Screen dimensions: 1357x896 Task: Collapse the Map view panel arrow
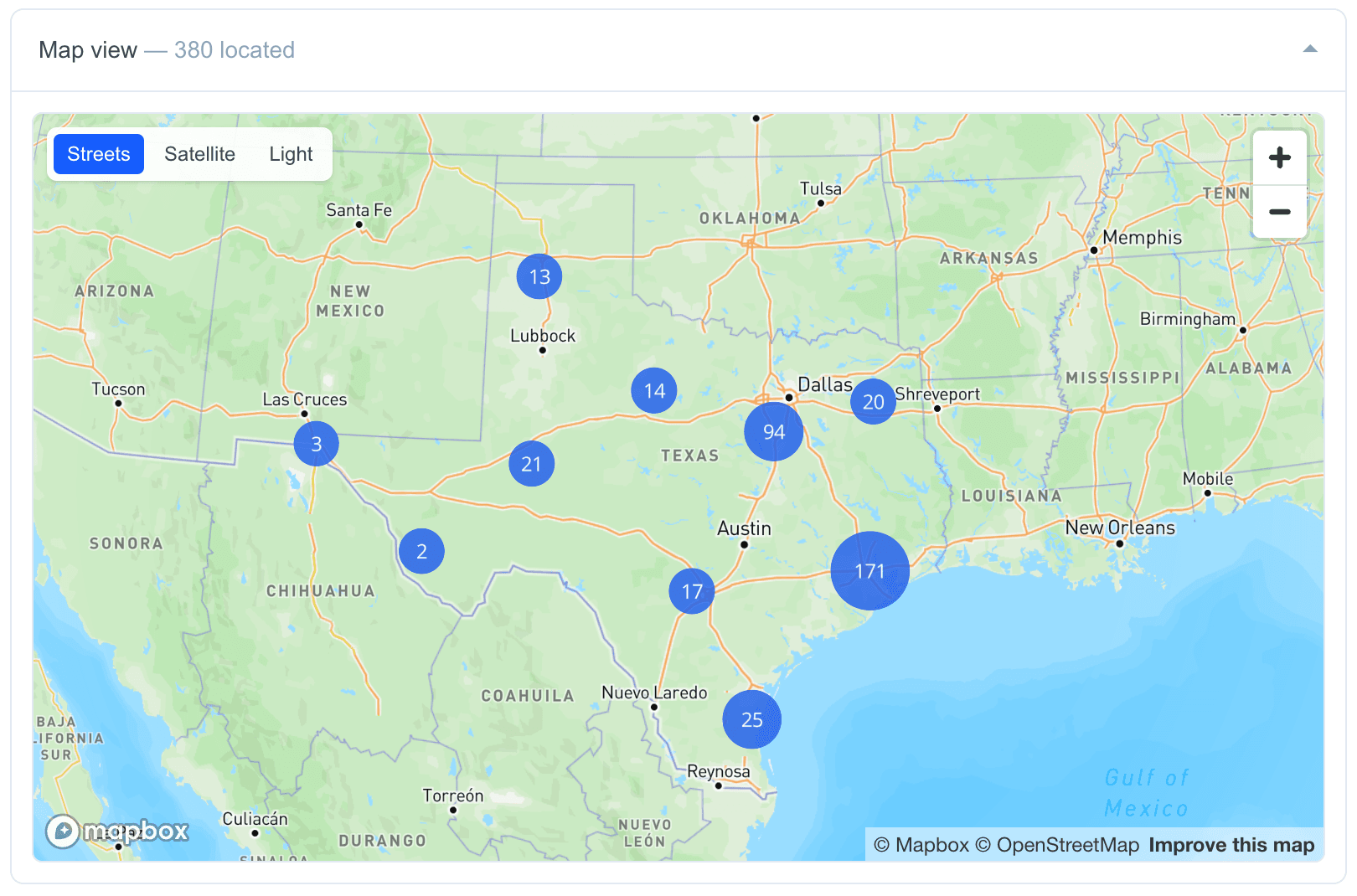pyautogui.click(x=1310, y=49)
